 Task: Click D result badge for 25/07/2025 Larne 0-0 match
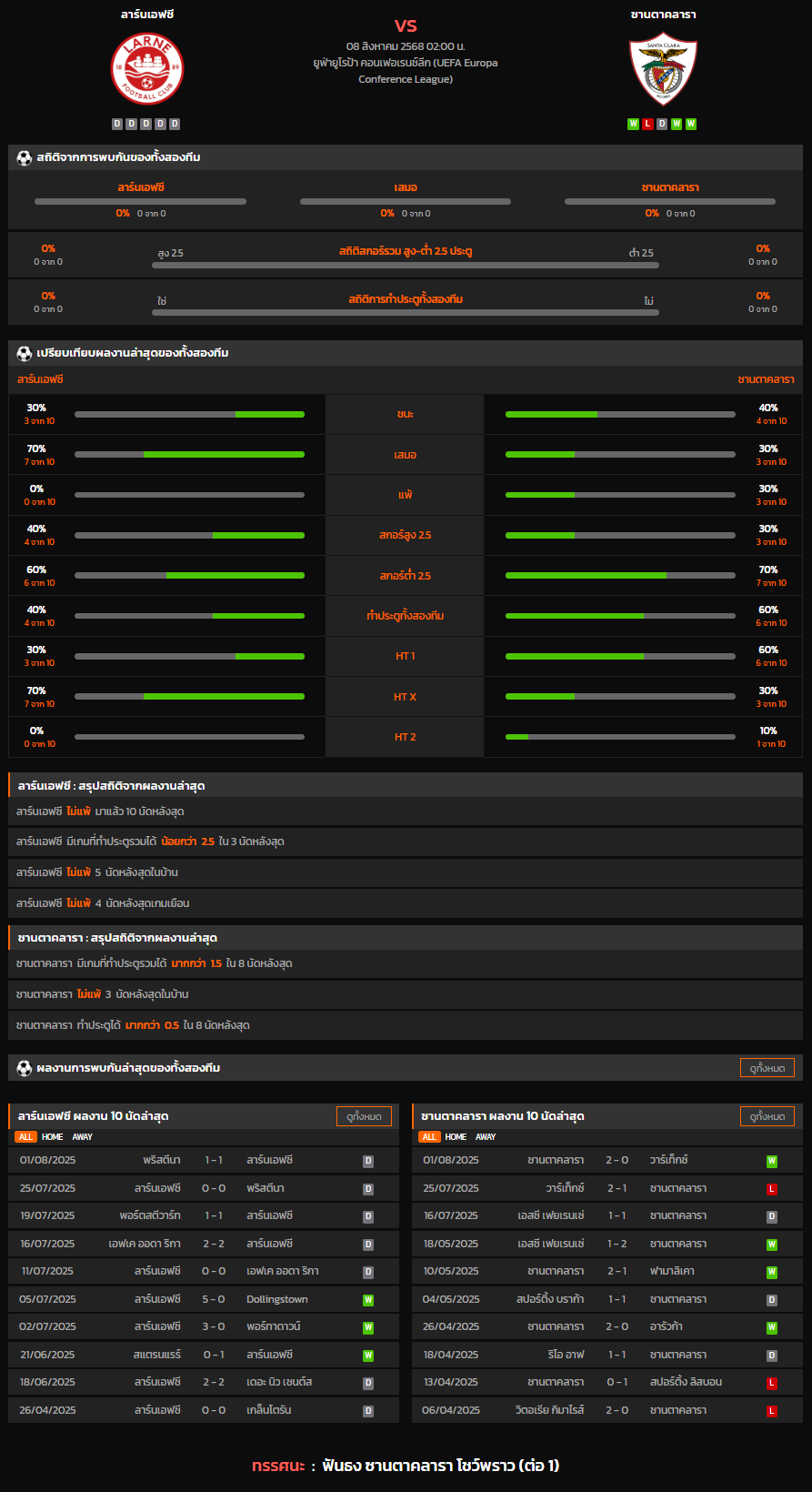(368, 1189)
